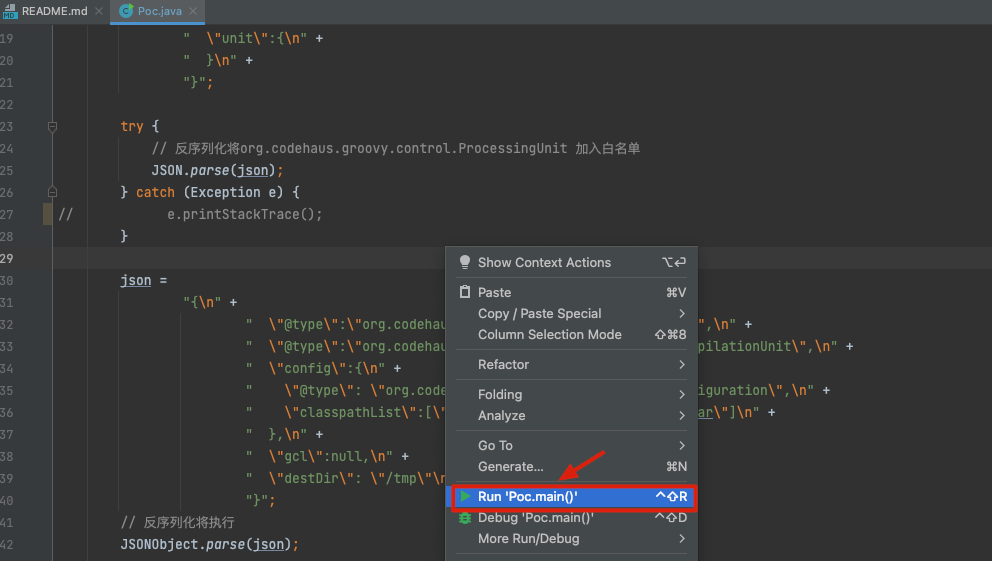Click the lightbulb context actions icon
Screen dimensions: 992x561
pyautogui.click(x=465, y=262)
